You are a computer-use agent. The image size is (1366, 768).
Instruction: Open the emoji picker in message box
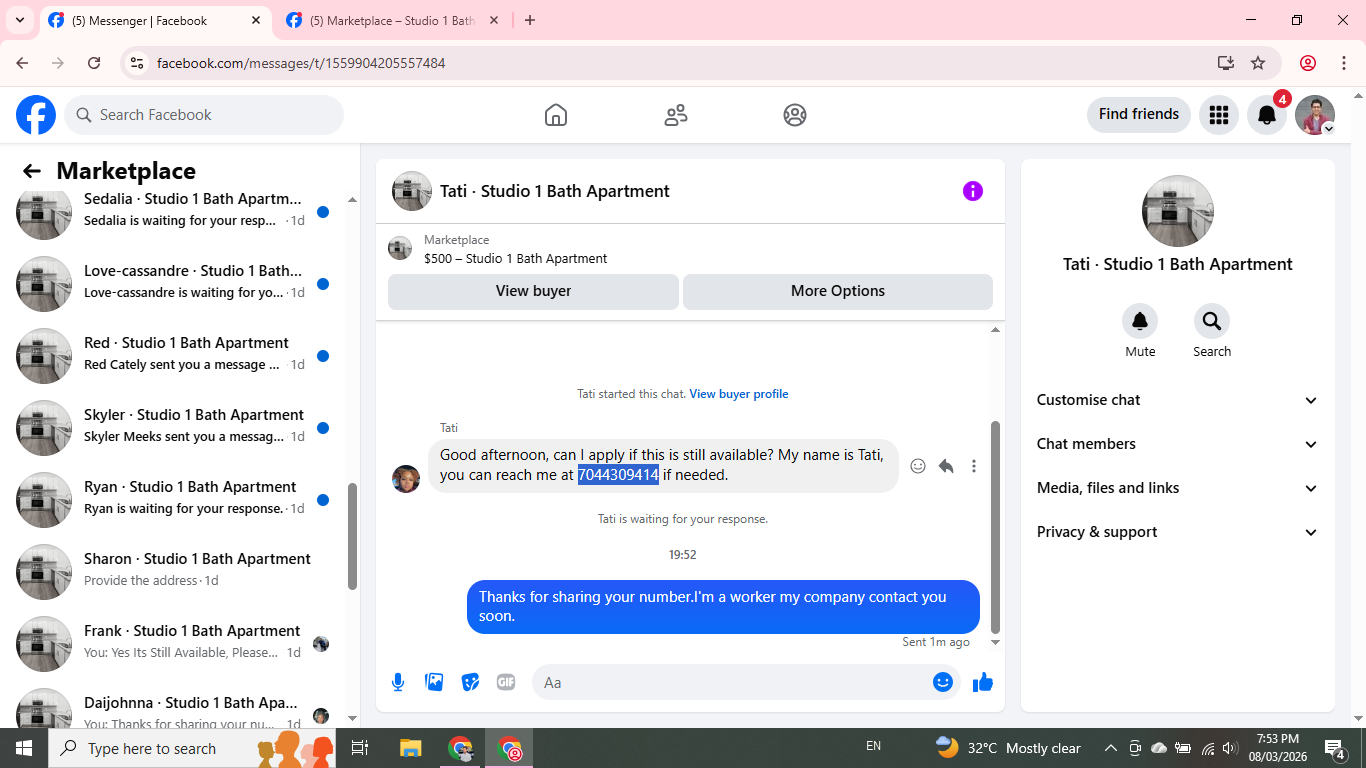[x=943, y=682]
